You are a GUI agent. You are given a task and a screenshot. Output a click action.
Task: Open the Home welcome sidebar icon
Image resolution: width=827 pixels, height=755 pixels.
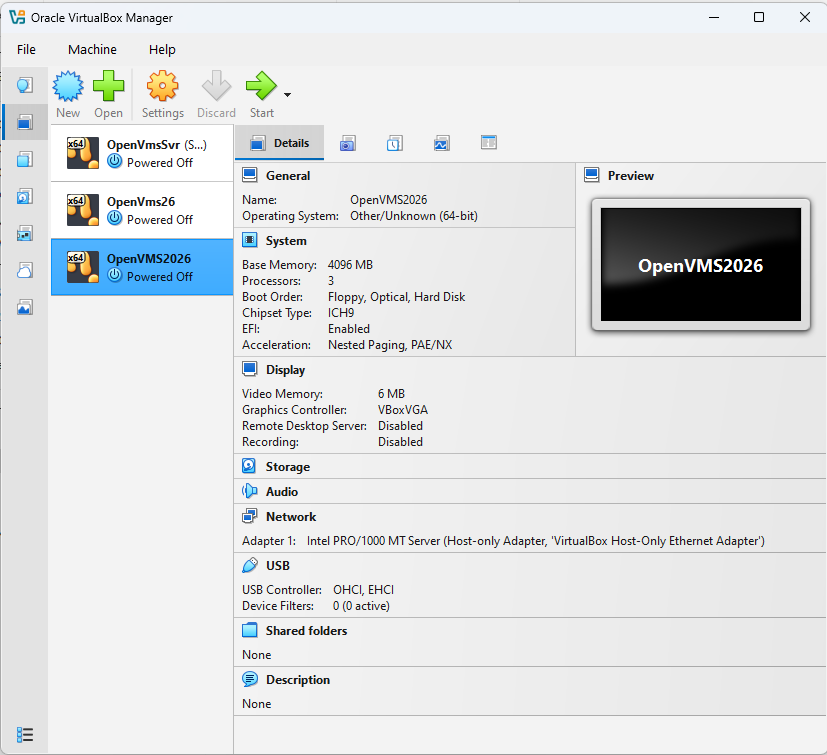[x=25, y=85]
